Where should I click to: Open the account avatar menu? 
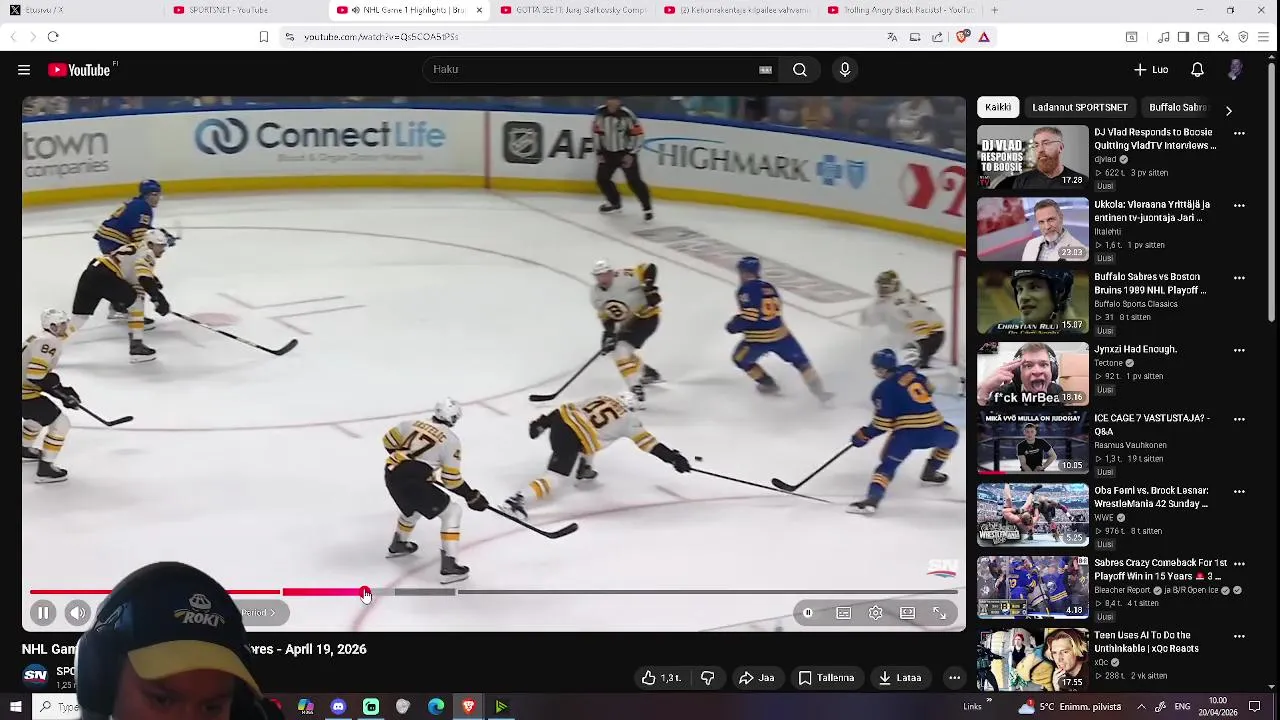pyautogui.click(x=1236, y=70)
